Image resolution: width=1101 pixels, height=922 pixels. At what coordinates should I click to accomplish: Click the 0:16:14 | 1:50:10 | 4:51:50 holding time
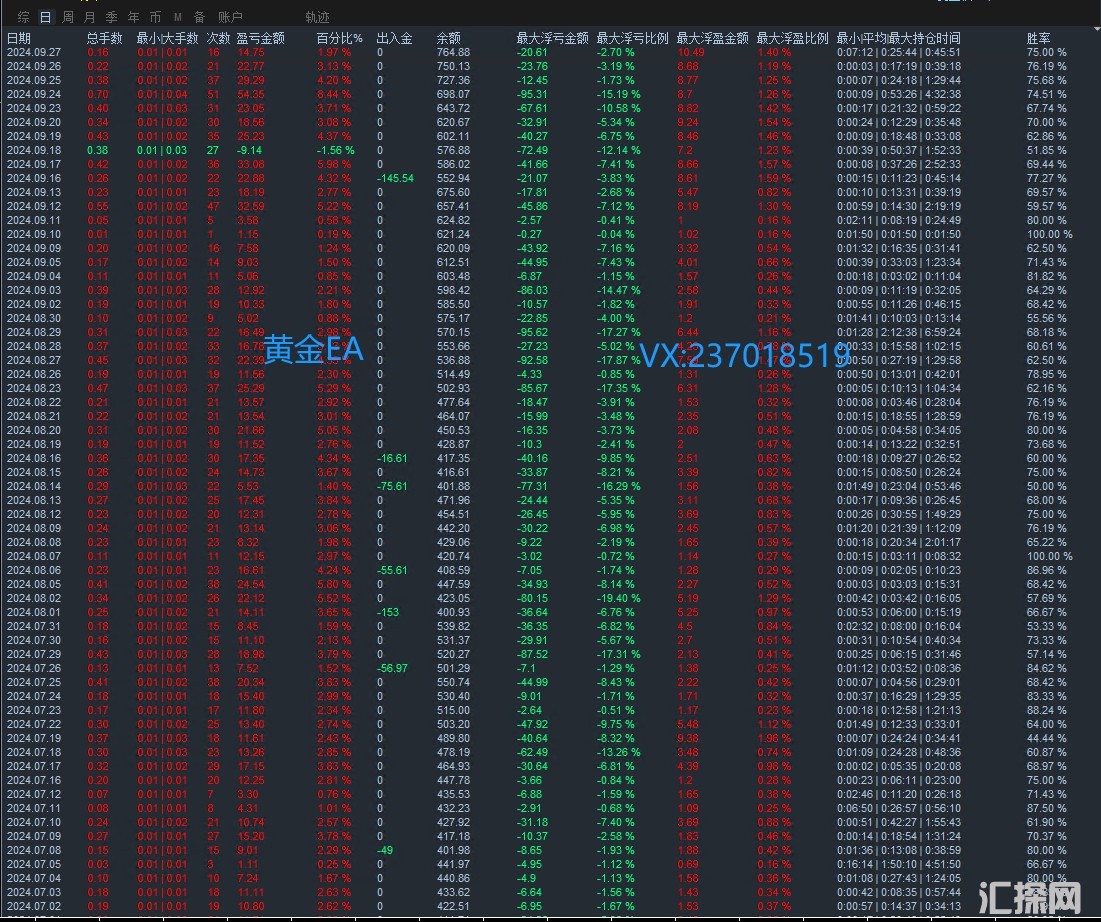pos(899,864)
